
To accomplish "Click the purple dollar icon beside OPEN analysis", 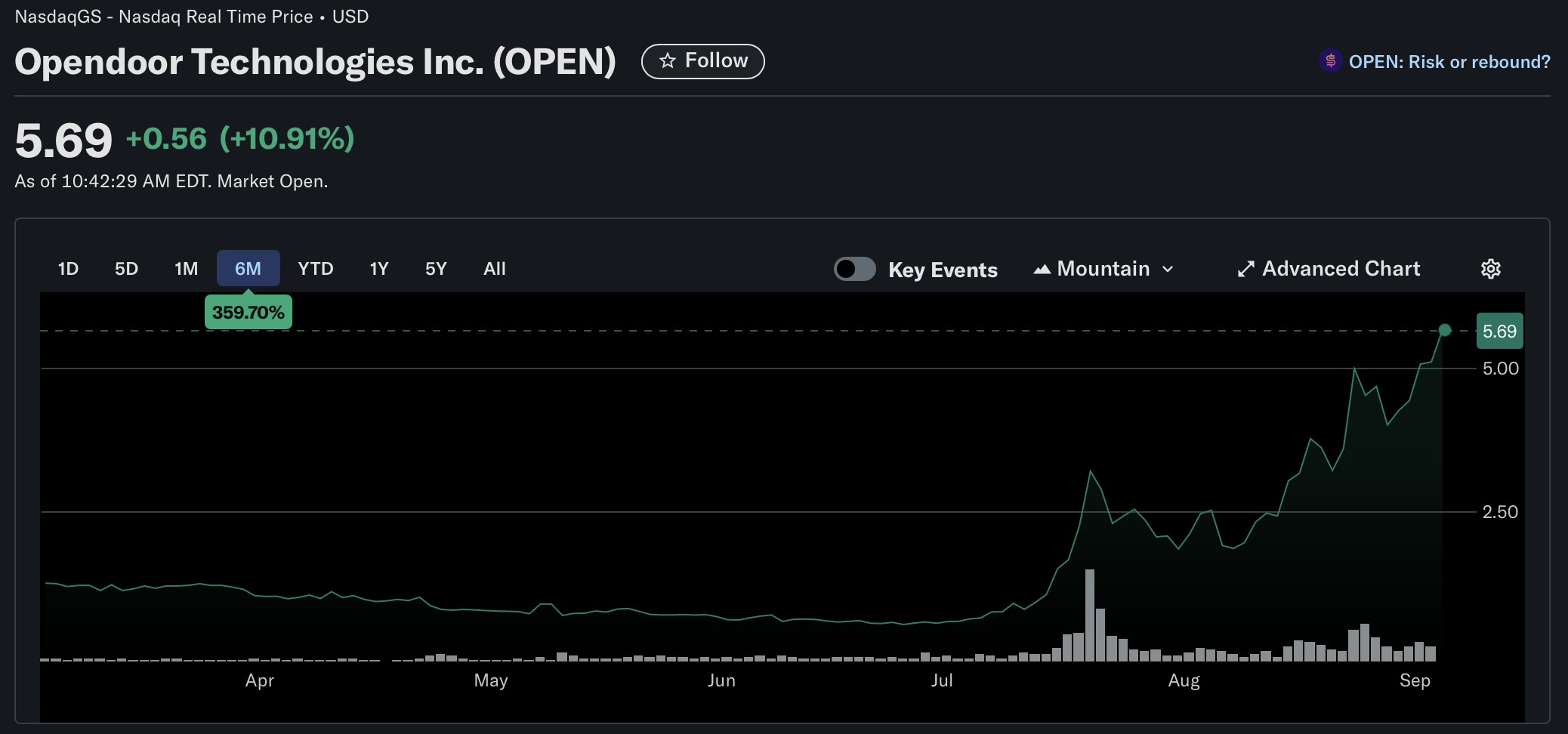I will click(1330, 61).
